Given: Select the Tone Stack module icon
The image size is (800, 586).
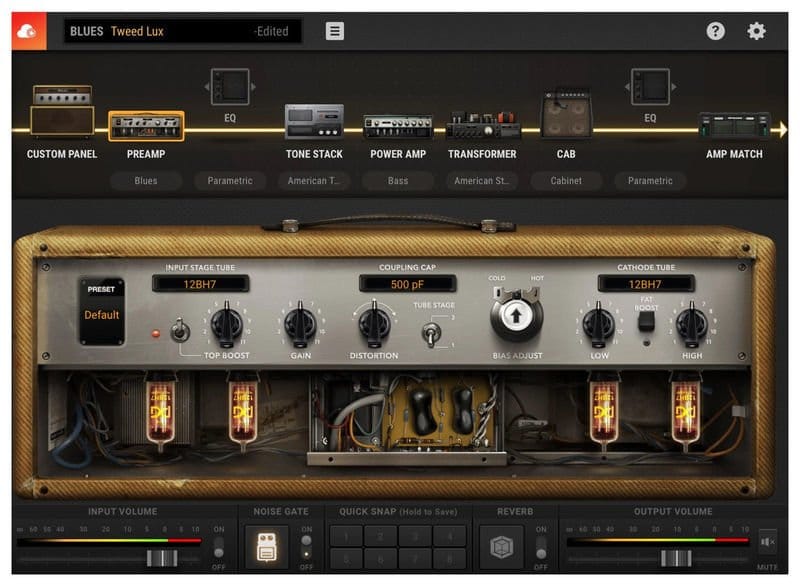Looking at the screenshot, I should (x=314, y=123).
